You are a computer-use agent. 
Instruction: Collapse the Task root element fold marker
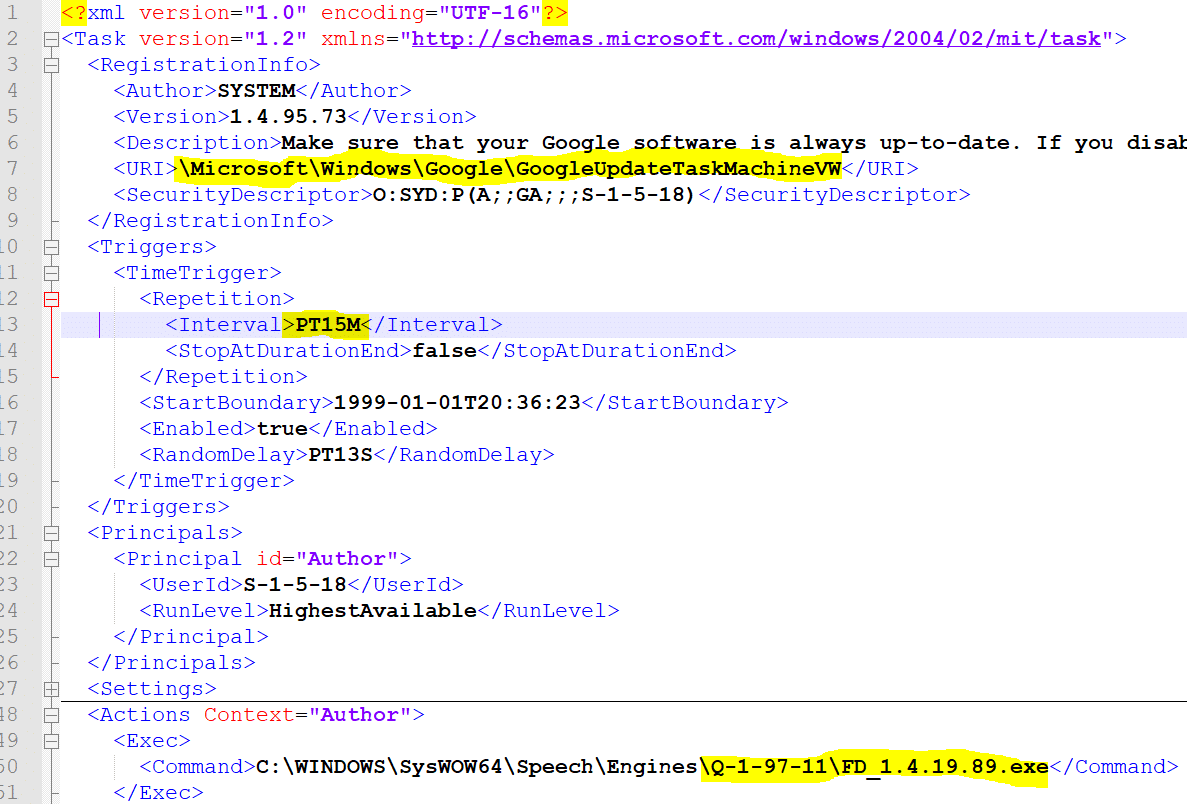51,39
